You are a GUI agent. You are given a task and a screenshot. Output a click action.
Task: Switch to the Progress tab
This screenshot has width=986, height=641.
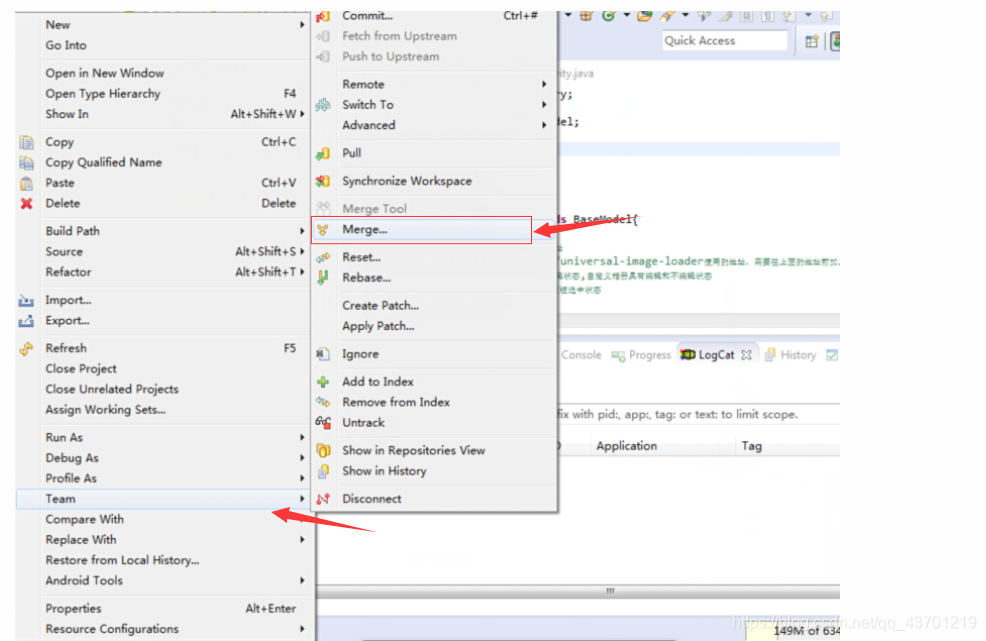[x=641, y=355]
